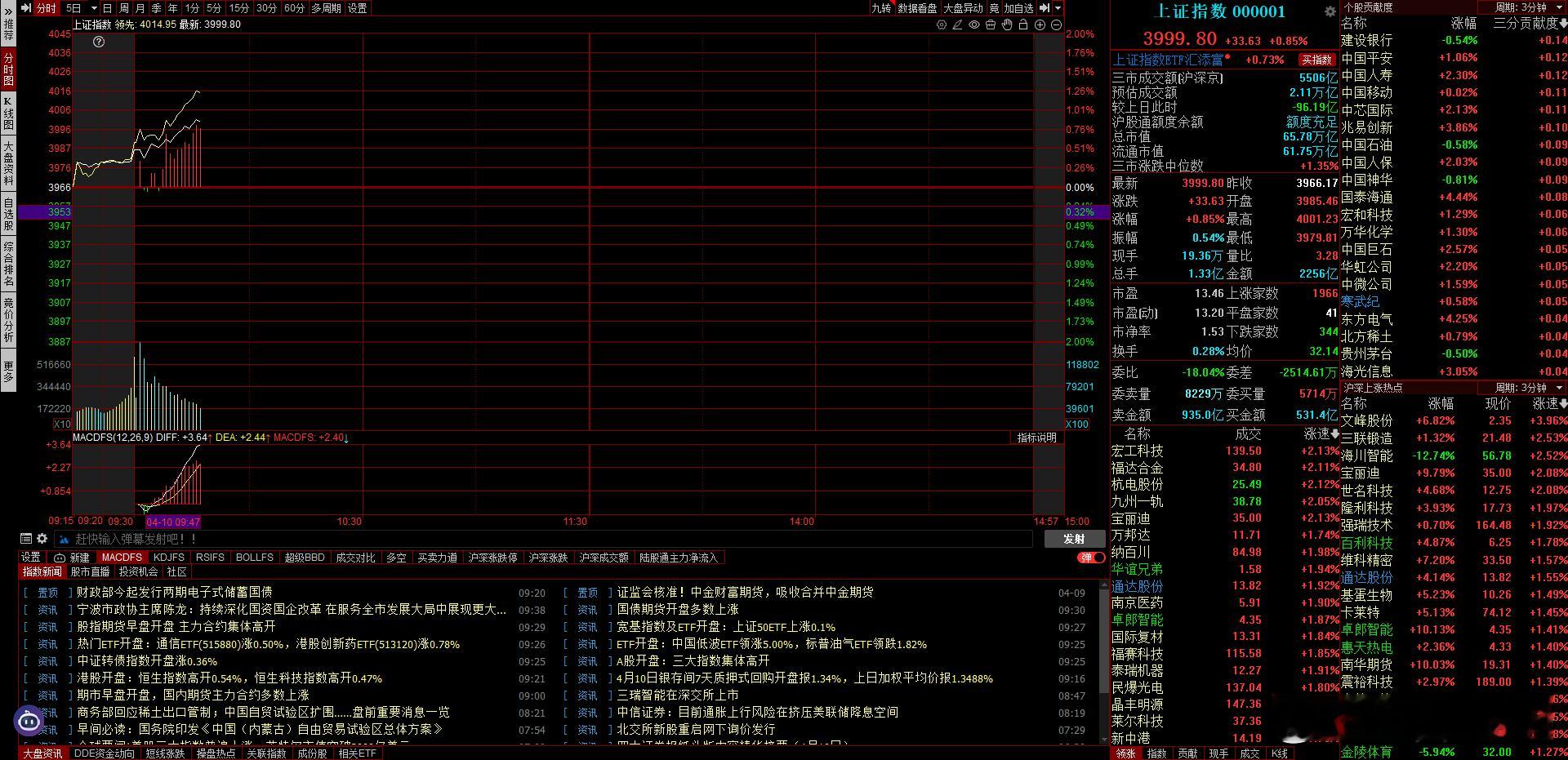Click the 发射 send button
The height and width of the screenshot is (760, 1568).
1074,539
